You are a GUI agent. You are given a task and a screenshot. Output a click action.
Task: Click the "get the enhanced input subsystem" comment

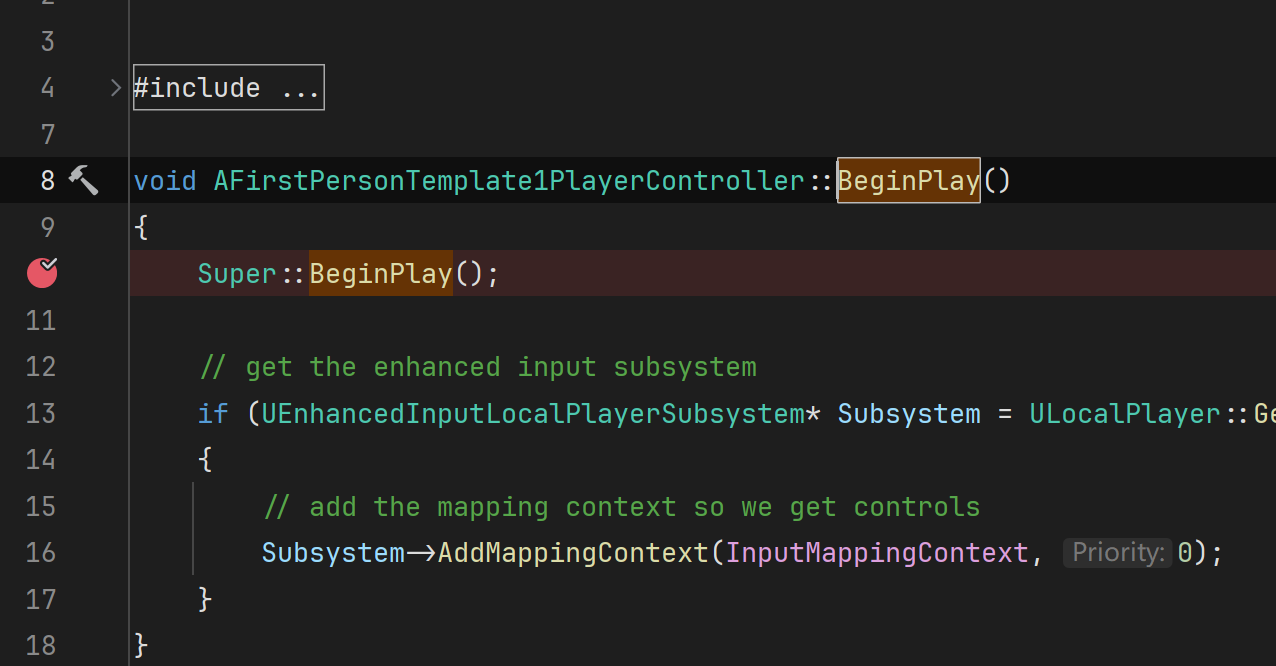tap(478, 367)
